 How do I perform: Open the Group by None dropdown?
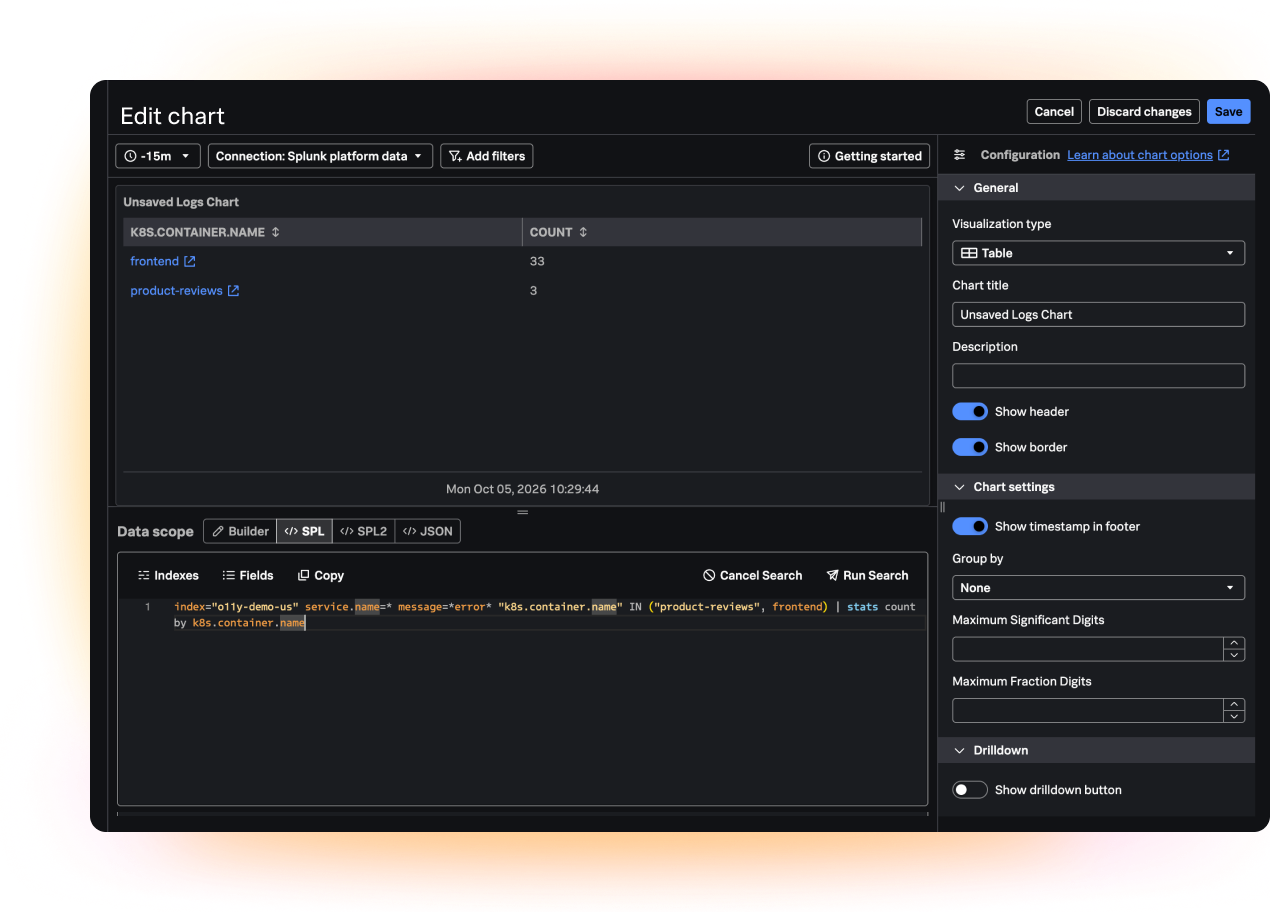(1098, 588)
